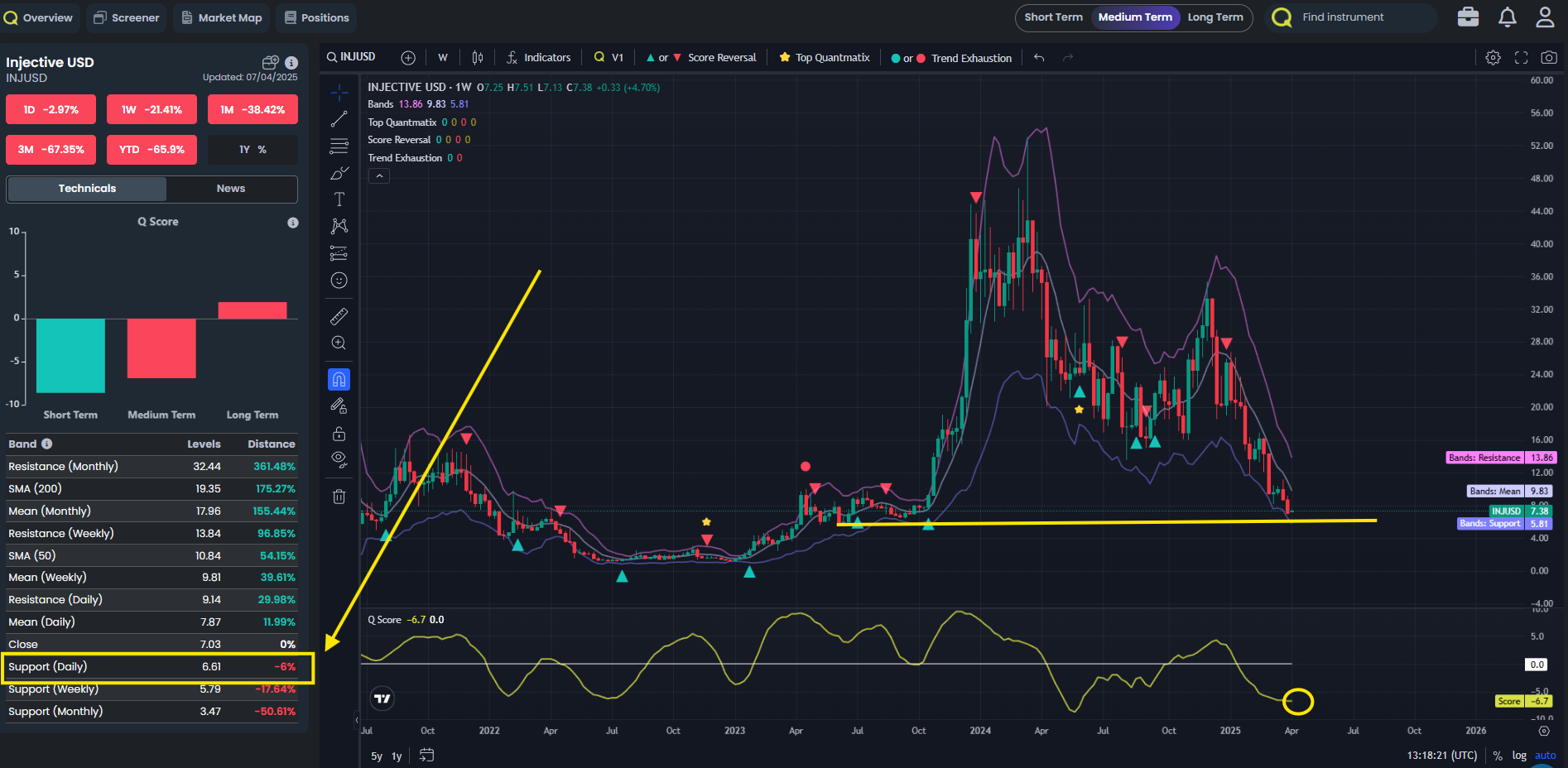Select the 3M -67.35% performance button
Image resolution: width=1568 pixels, height=768 pixels.
(51, 150)
